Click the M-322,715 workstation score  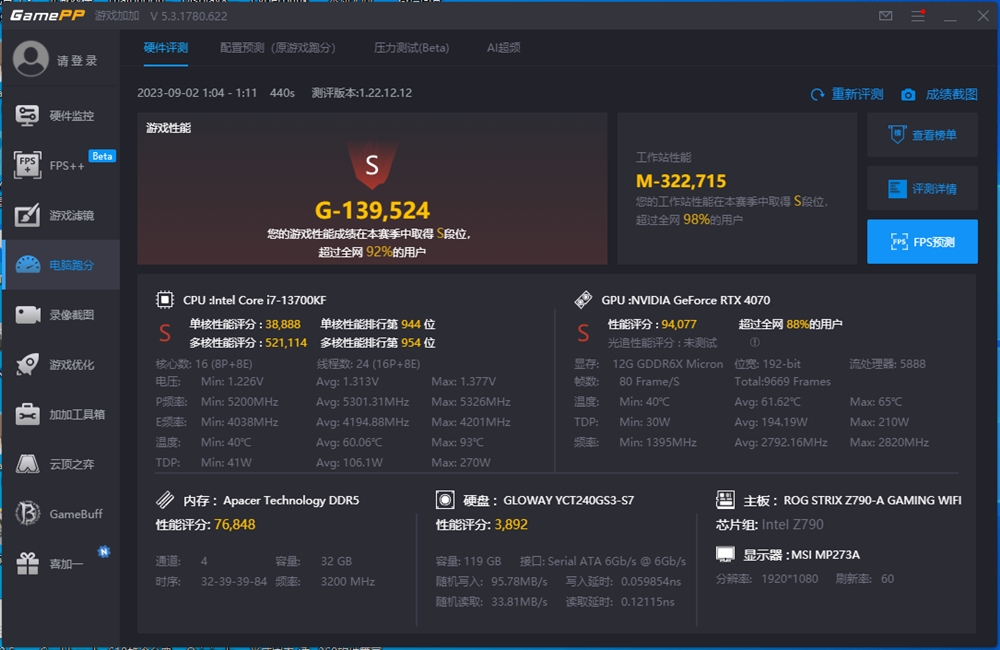[680, 181]
